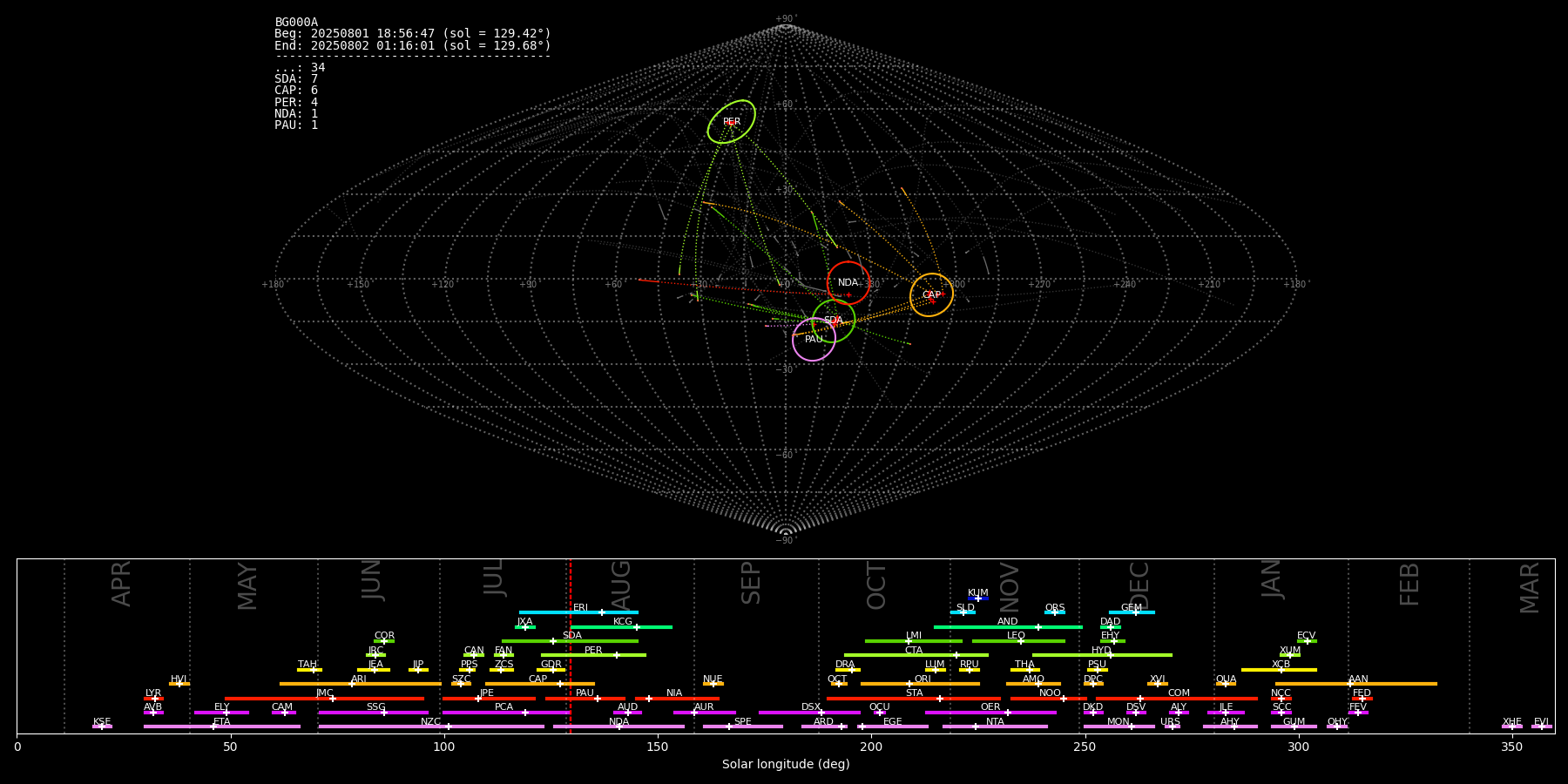
Task: Click the PER shower bar in the timeline
Action: [x=593, y=655]
